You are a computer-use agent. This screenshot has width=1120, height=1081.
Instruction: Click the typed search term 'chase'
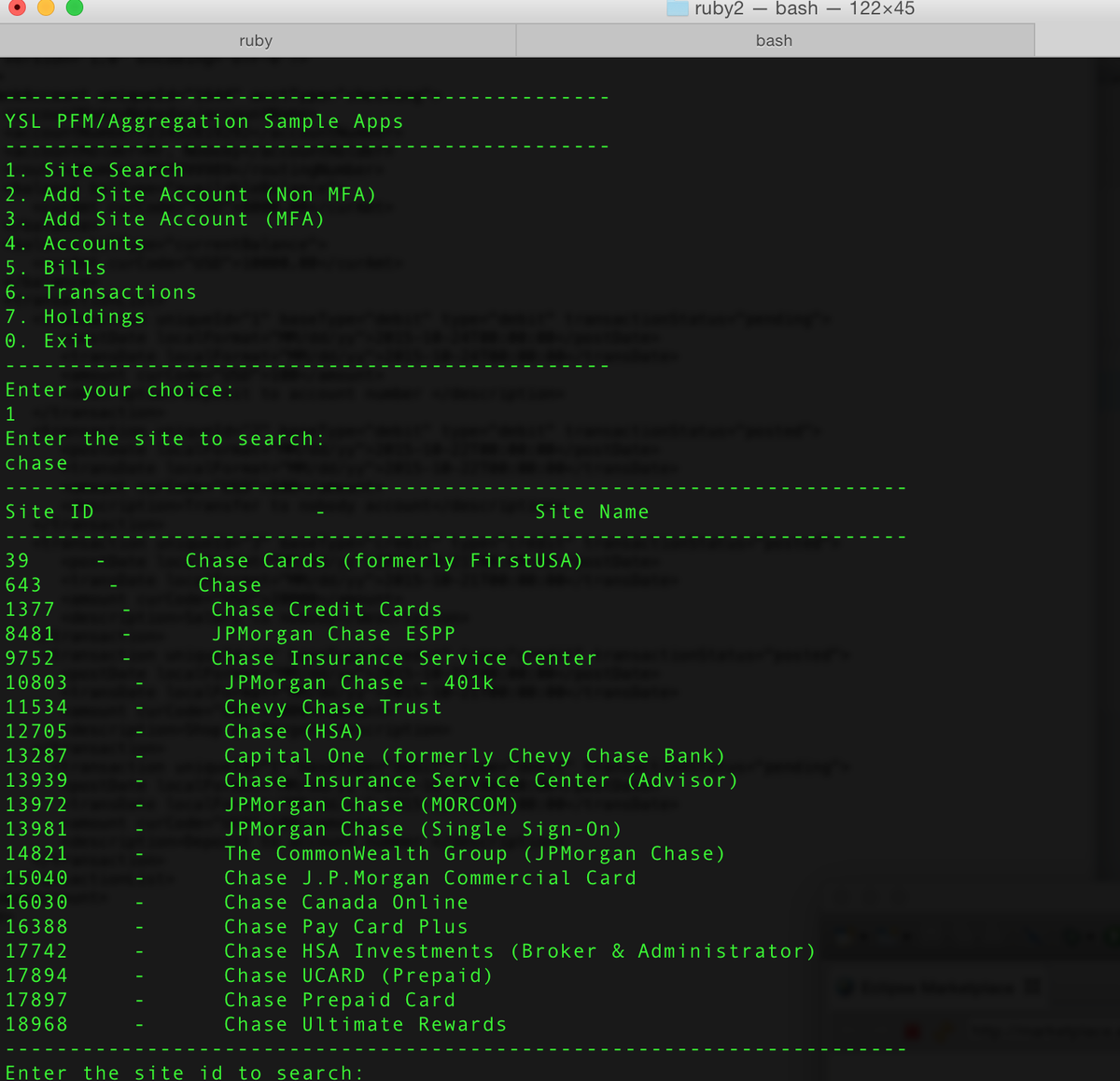click(x=36, y=462)
